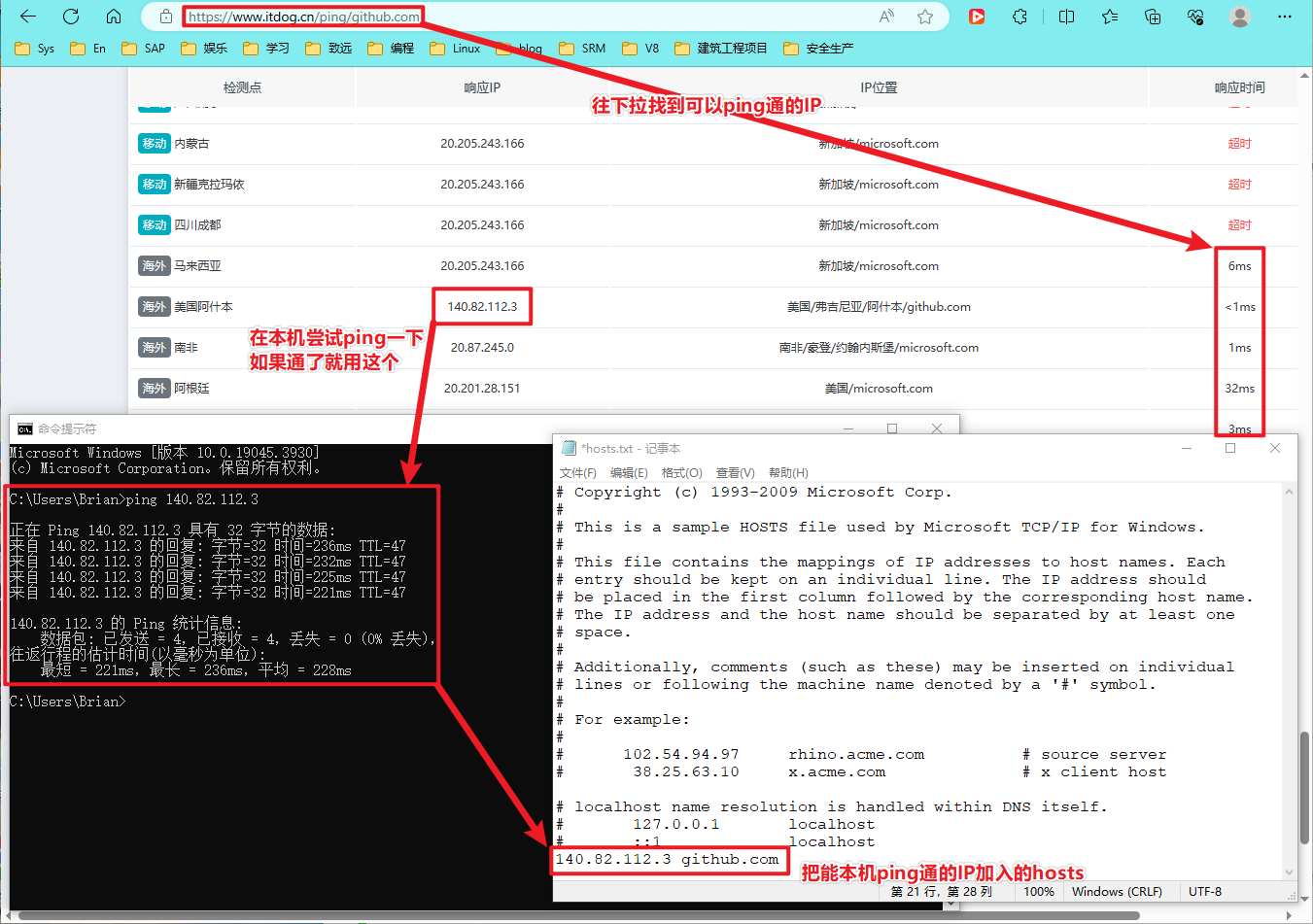Click the IP位置 column header
Image resolution: width=1313 pixels, height=924 pixels.
click(x=879, y=87)
